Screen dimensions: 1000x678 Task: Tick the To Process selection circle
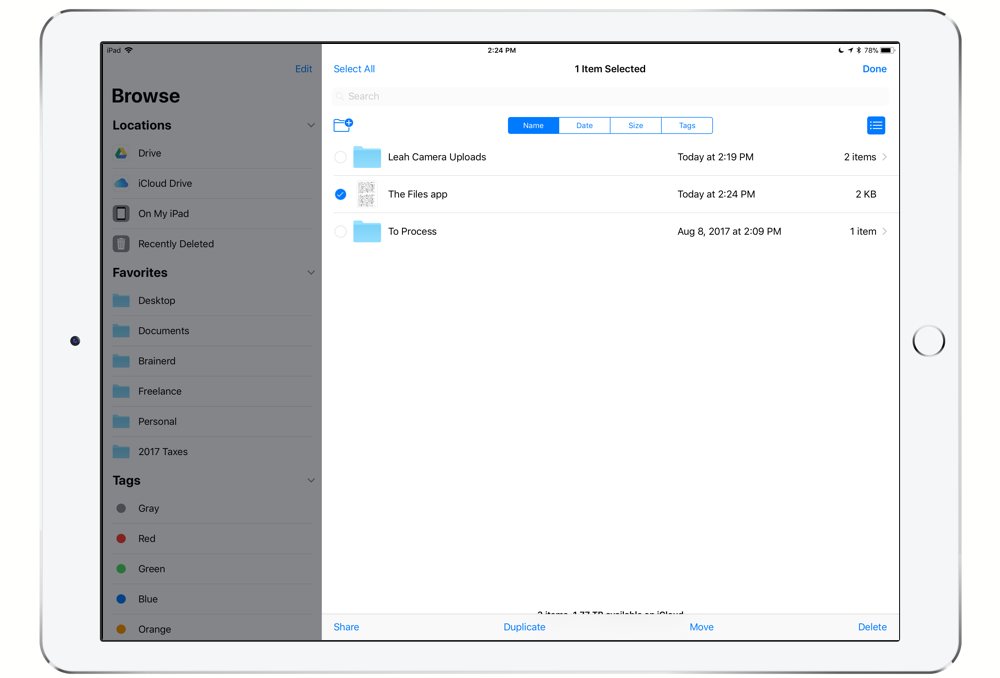pos(341,232)
